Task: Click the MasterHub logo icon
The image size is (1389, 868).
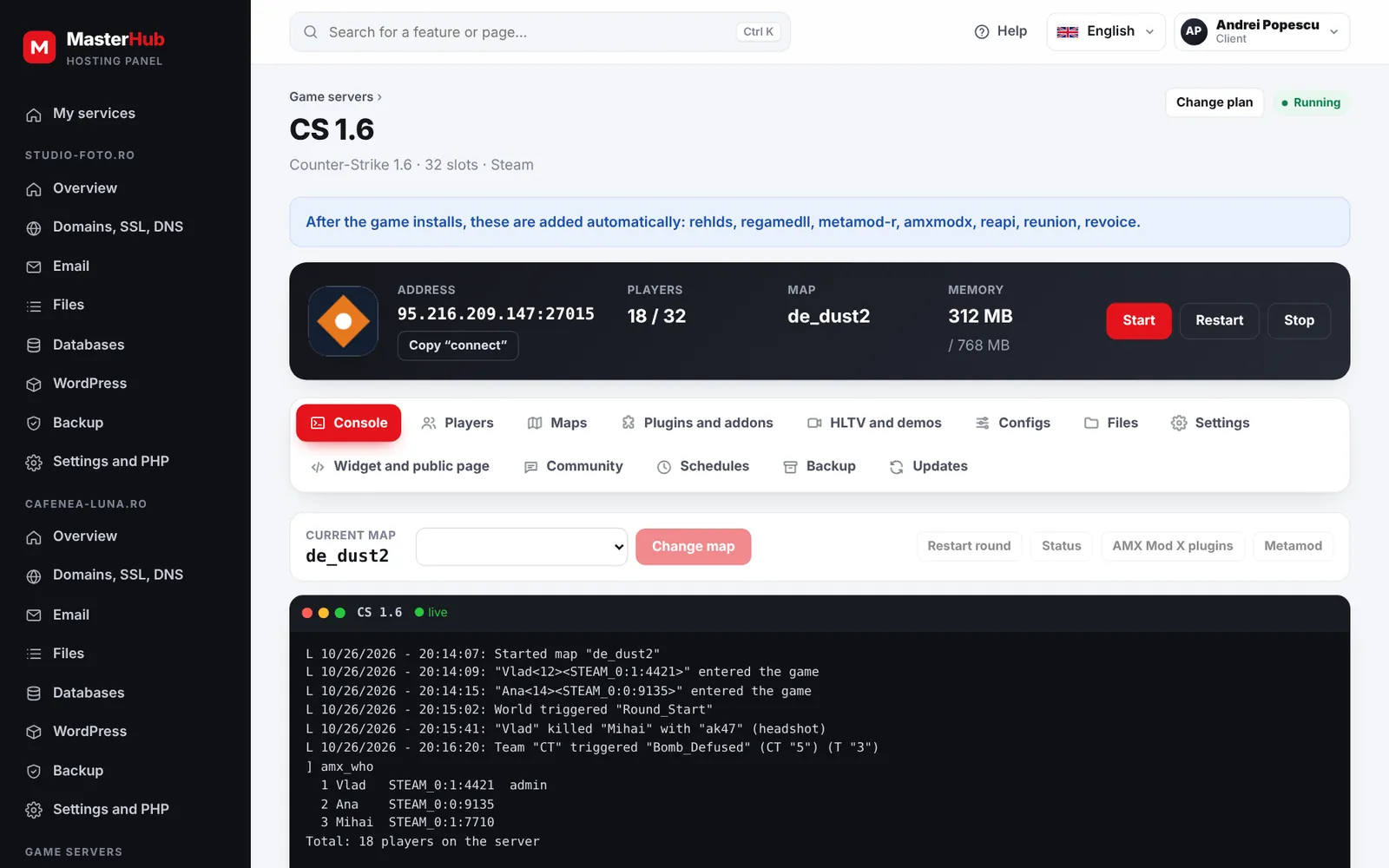Action: 39,48
